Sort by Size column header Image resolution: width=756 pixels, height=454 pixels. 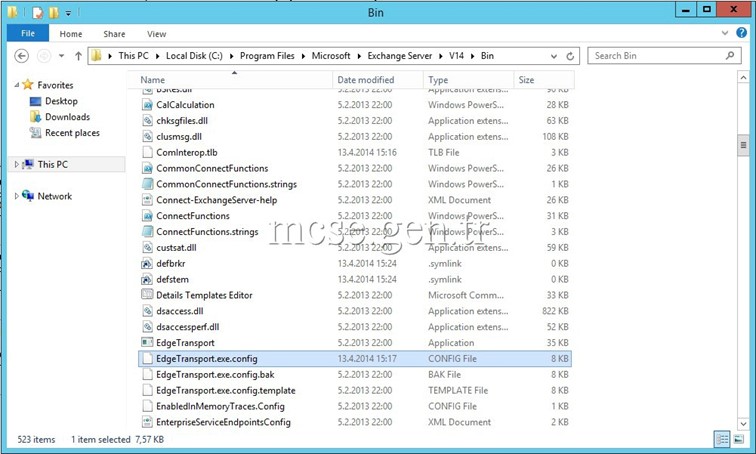coord(544,80)
